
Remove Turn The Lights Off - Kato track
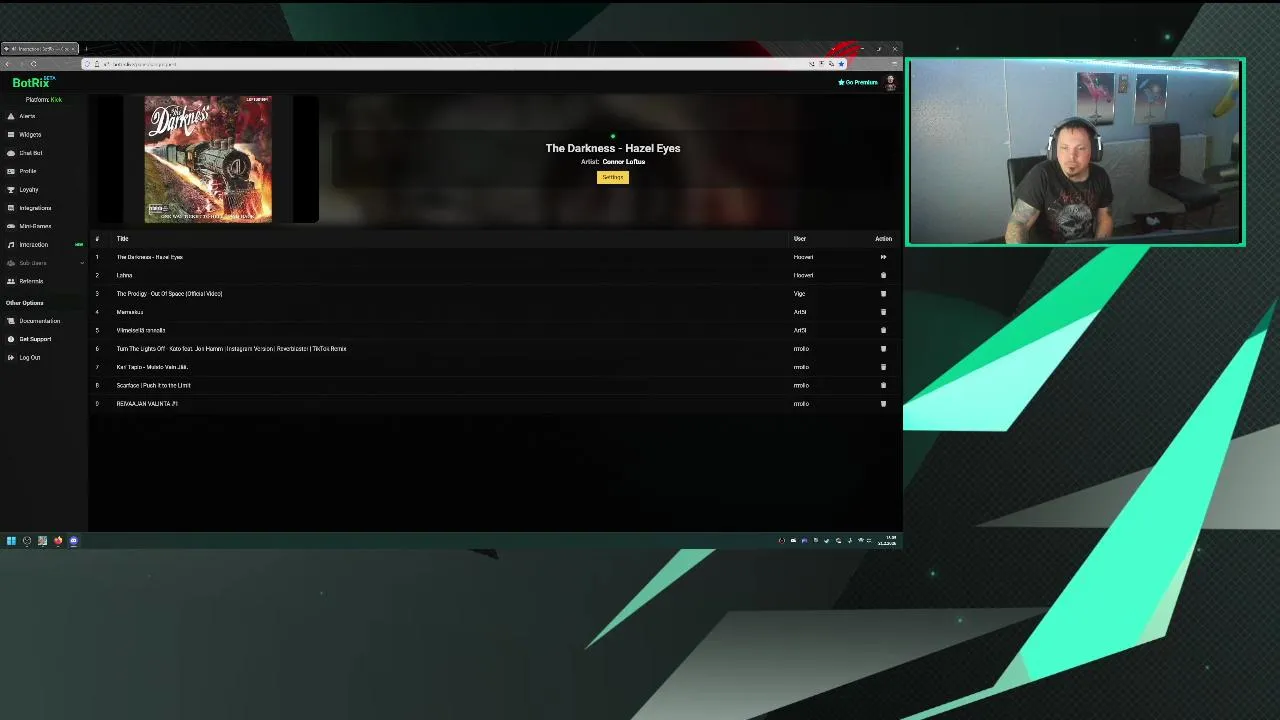[883, 349]
